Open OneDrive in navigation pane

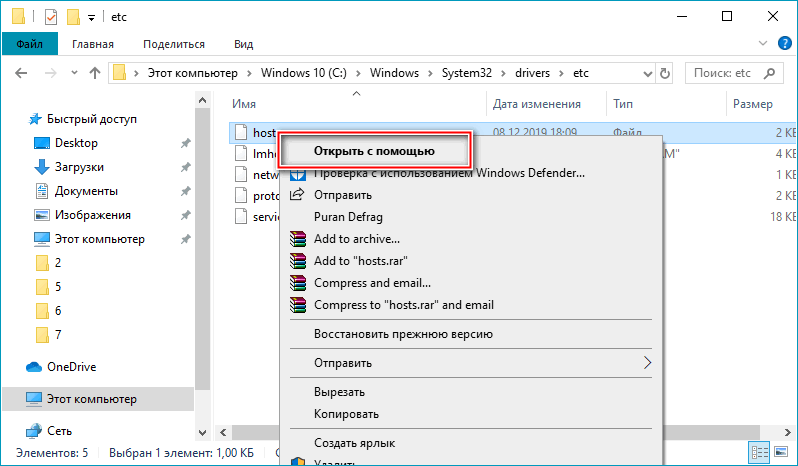coord(71,367)
